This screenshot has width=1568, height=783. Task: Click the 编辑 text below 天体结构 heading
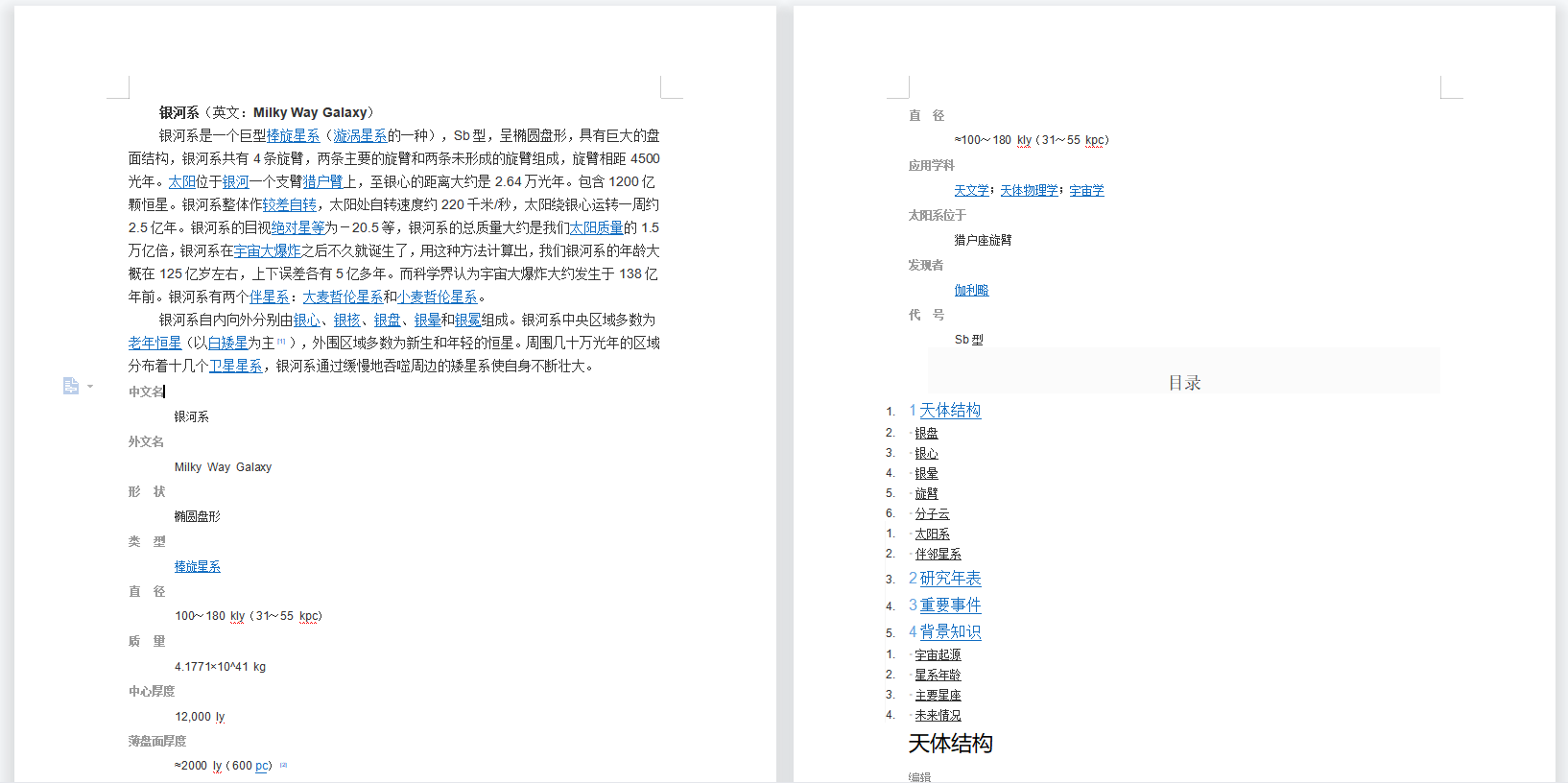coord(919,777)
